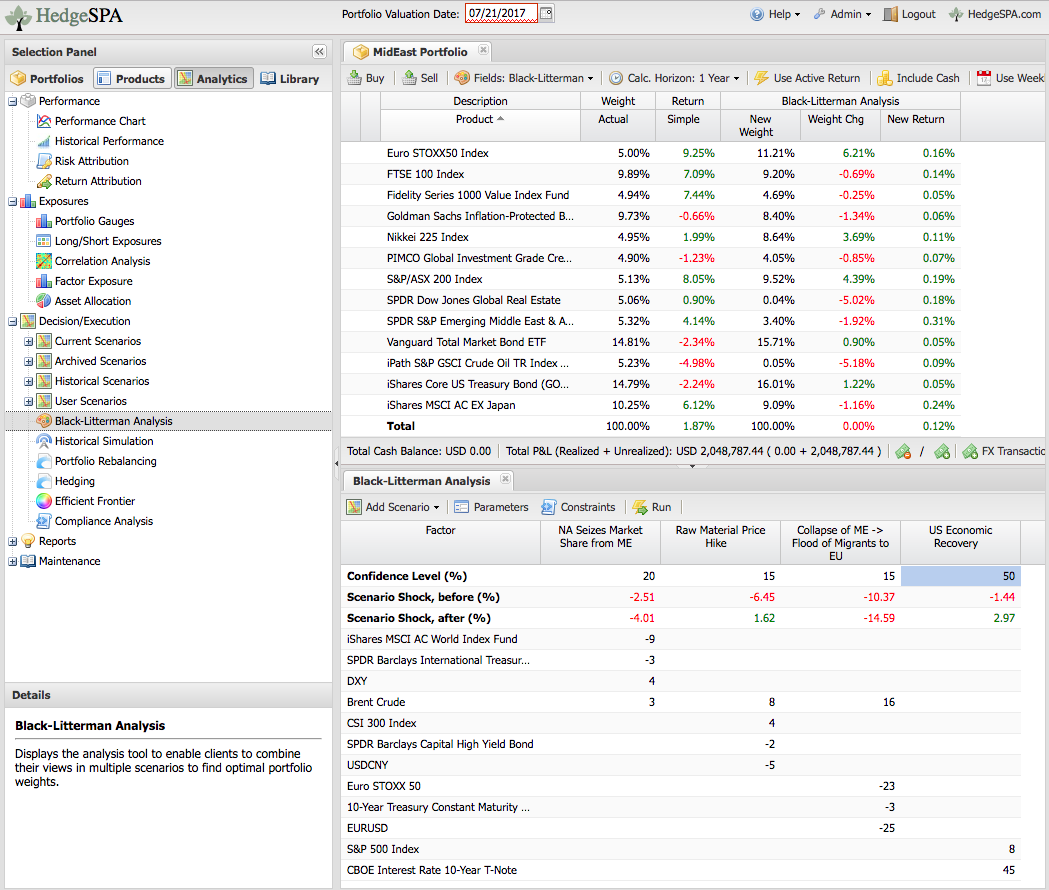Select the Euro STOXX50 Index row
The width and height of the screenshot is (1049, 890).
tap(651, 153)
